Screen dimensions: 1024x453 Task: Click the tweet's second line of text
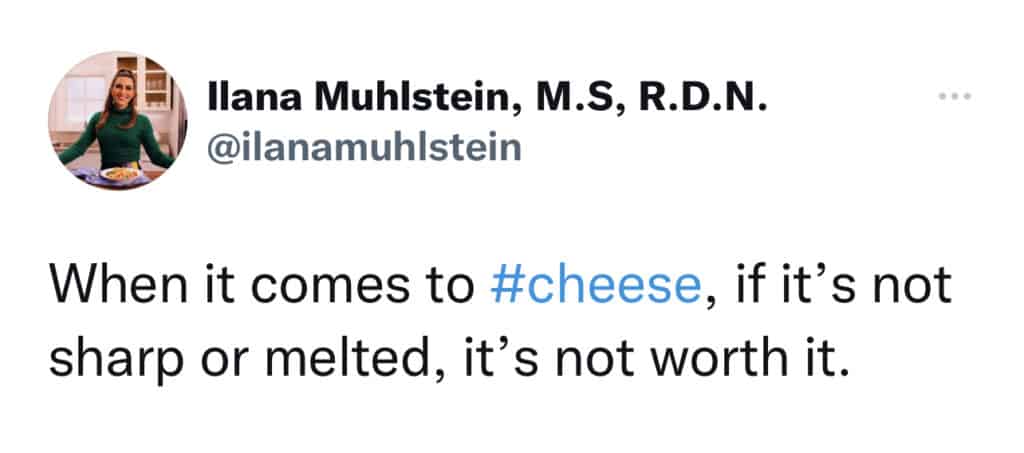[449, 356]
